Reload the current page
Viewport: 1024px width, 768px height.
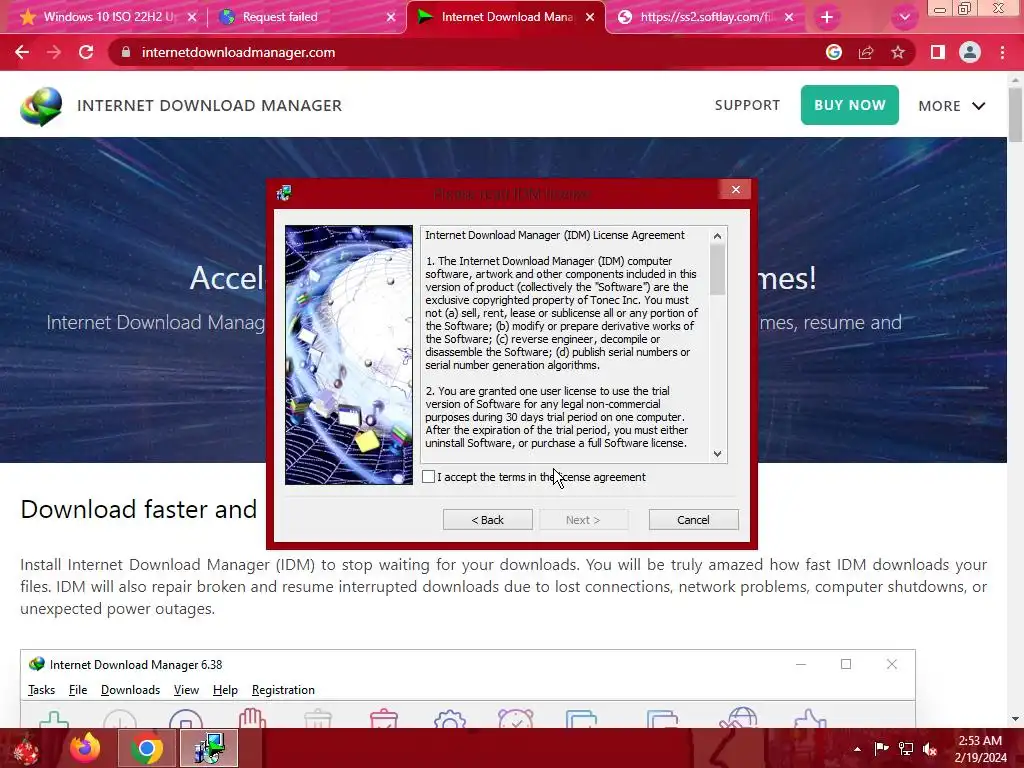pos(86,52)
